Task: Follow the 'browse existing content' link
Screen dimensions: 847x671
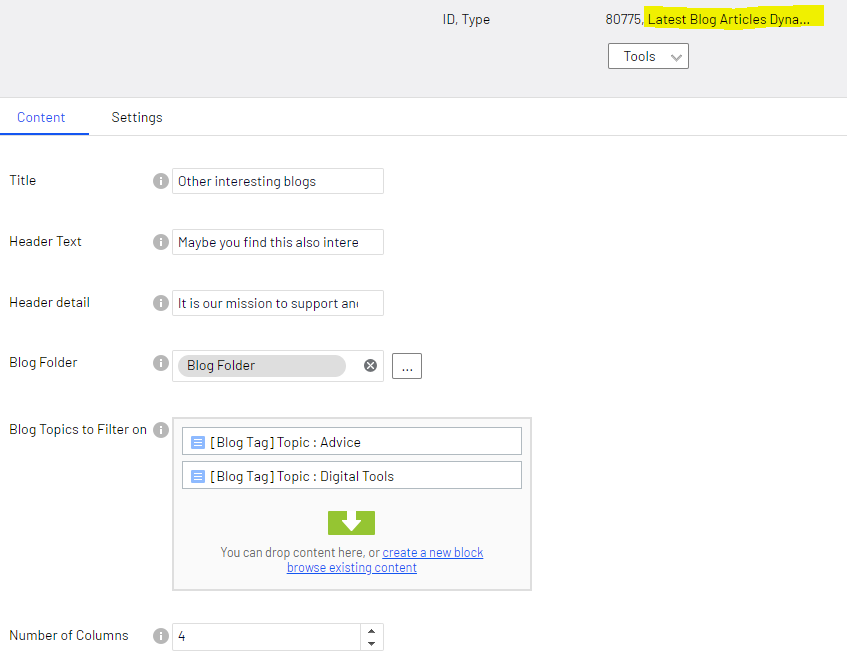Action: (351, 568)
